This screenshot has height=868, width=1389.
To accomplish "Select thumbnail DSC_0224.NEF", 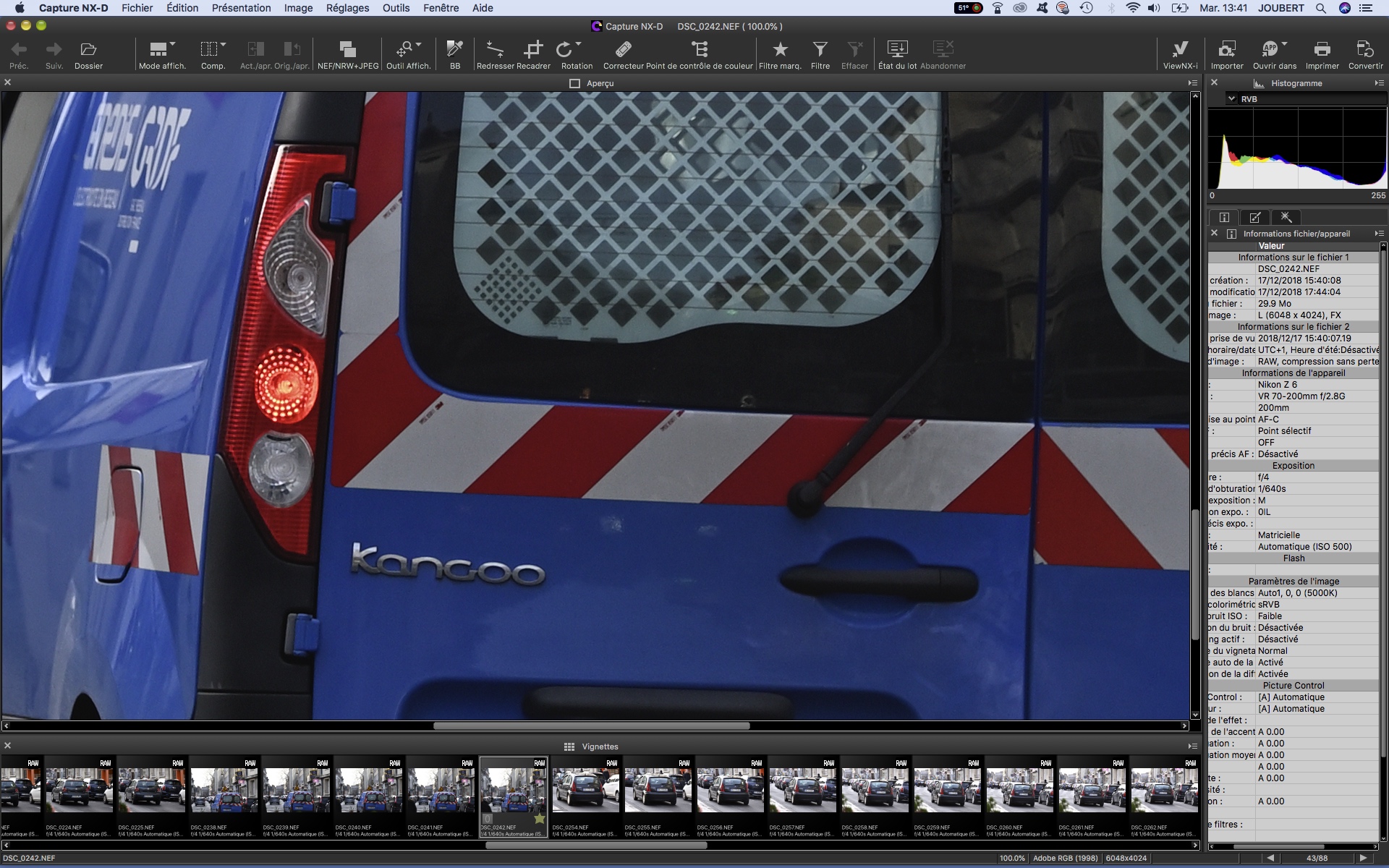I will tap(79, 796).
